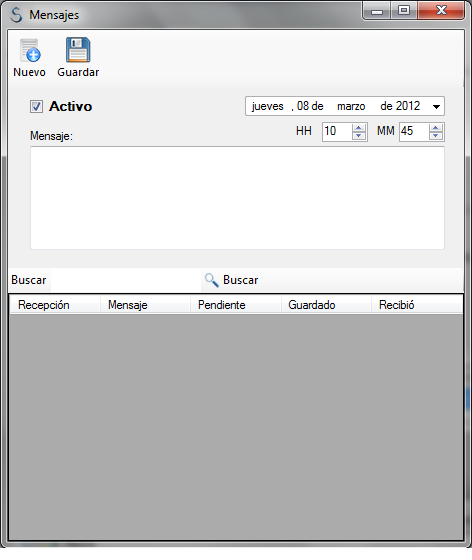Screen dimensions: 472x560
Task: Select the year 2012 in date field
Action: (408, 106)
